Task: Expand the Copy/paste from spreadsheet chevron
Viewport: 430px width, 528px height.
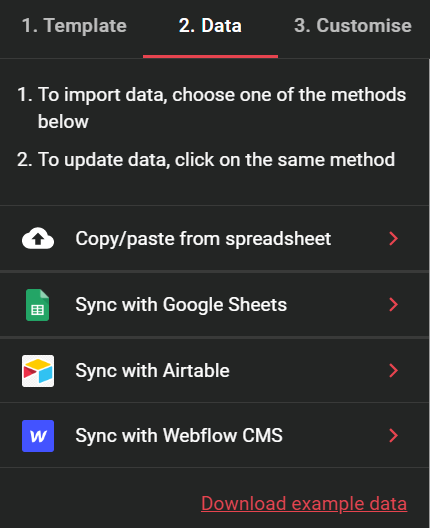Action: pos(393,238)
